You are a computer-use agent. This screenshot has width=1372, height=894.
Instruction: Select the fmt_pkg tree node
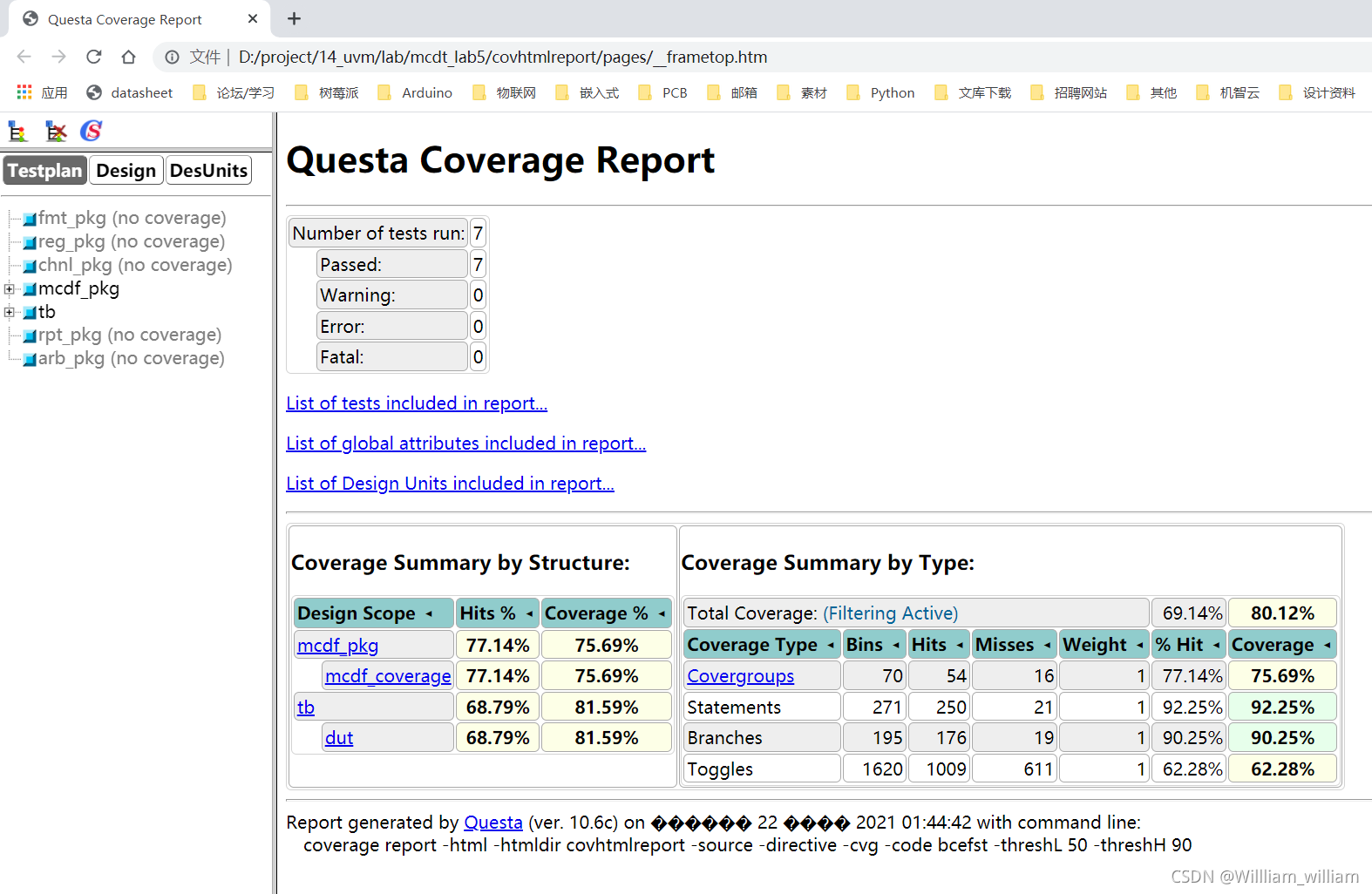[x=125, y=218]
